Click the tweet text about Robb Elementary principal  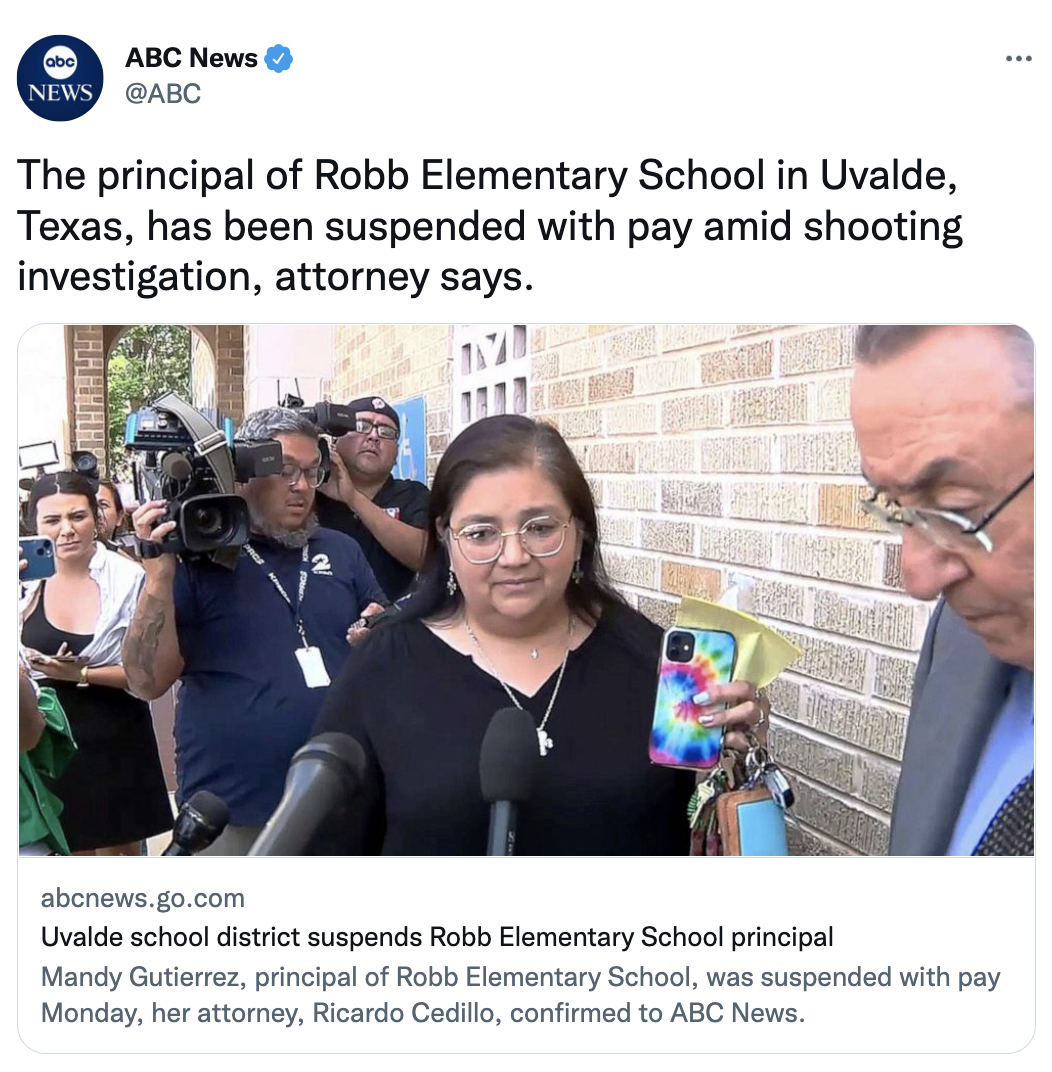point(490,226)
